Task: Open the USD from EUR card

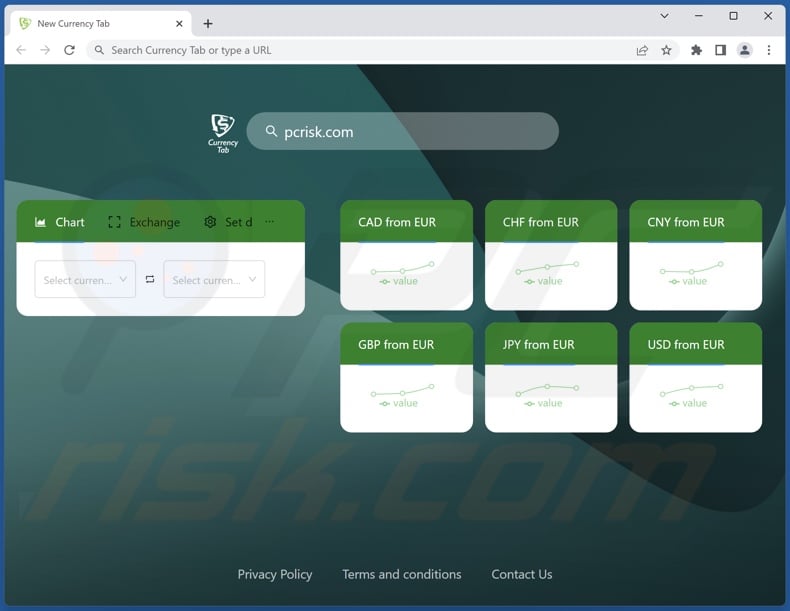Action: (x=695, y=377)
